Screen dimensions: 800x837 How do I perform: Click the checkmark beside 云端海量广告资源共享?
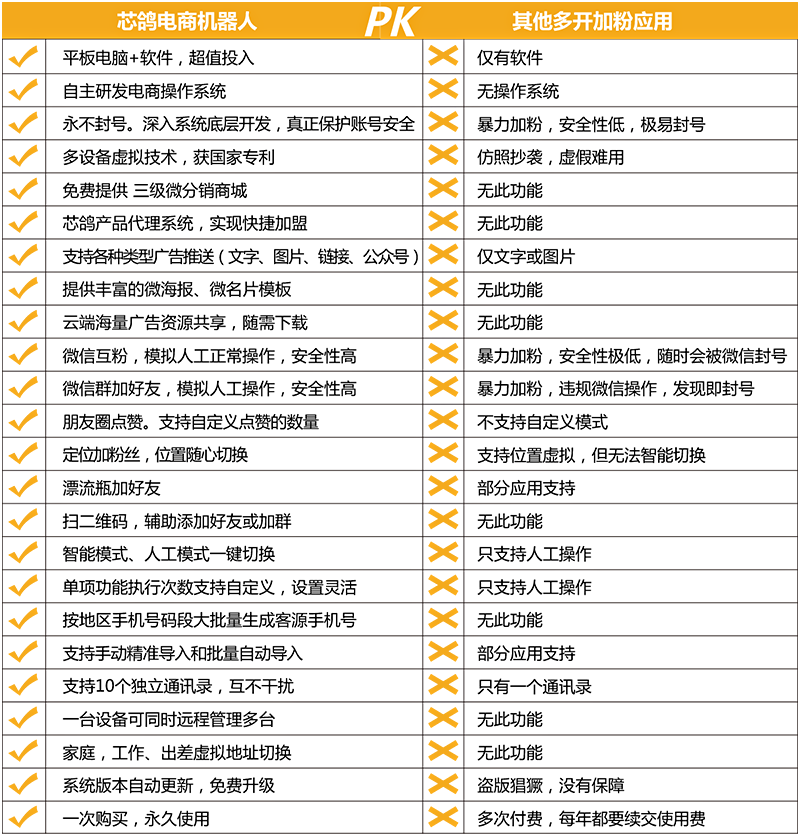[23, 321]
